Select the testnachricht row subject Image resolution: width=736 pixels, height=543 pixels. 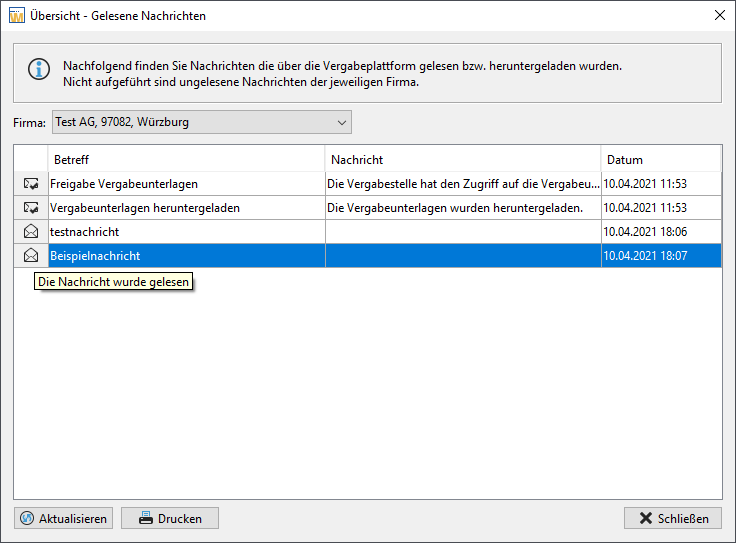point(84,232)
